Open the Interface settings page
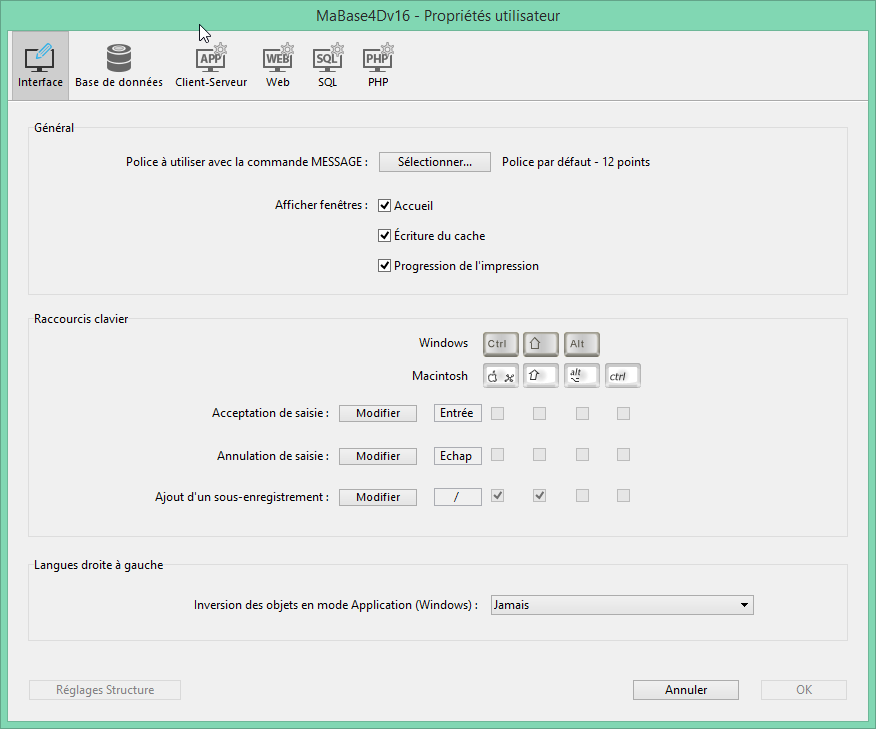The width and height of the screenshot is (876, 729). pos(40,66)
